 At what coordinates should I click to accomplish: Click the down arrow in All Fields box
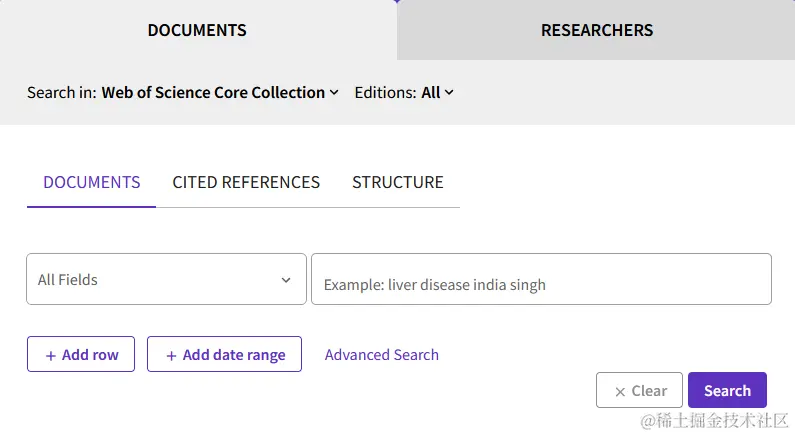tap(286, 280)
